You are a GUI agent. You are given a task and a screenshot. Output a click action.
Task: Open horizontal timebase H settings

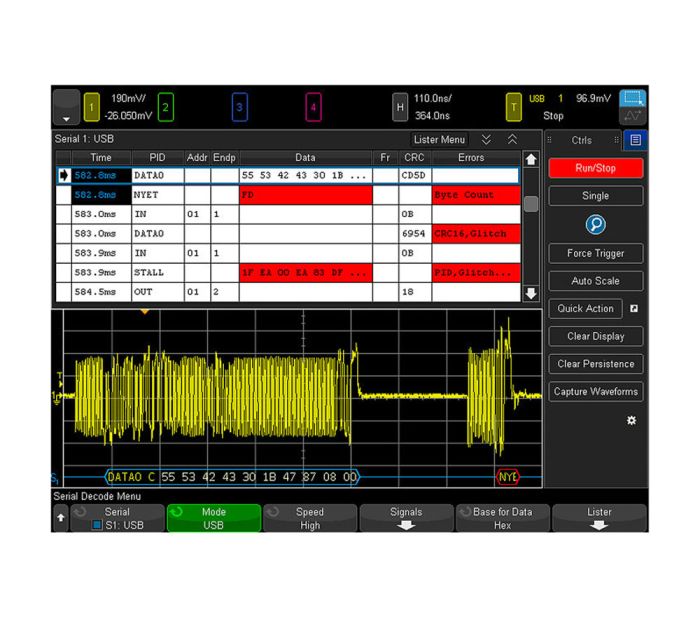pyautogui.click(x=400, y=107)
